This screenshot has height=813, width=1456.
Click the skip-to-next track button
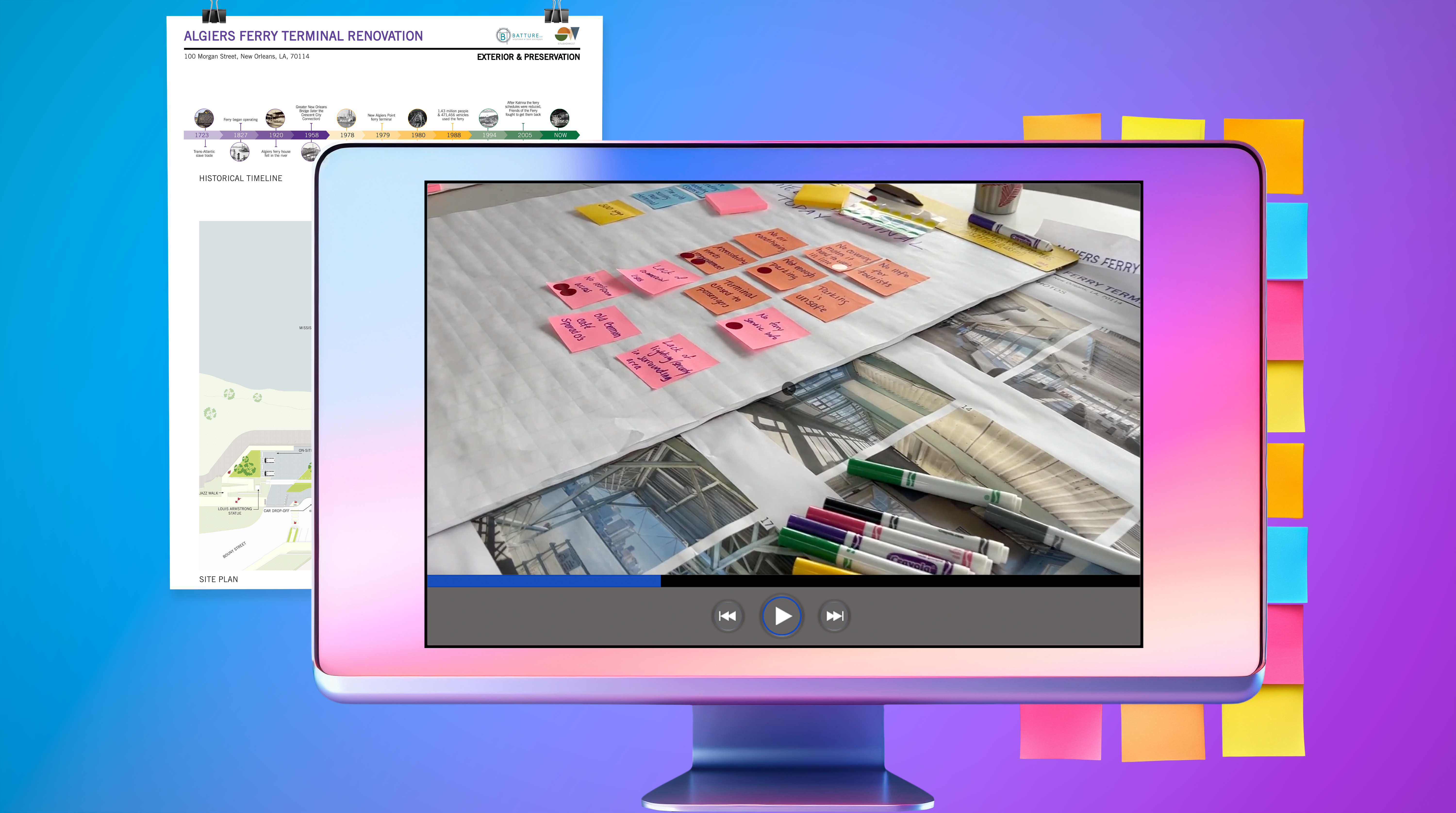[834, 616]
